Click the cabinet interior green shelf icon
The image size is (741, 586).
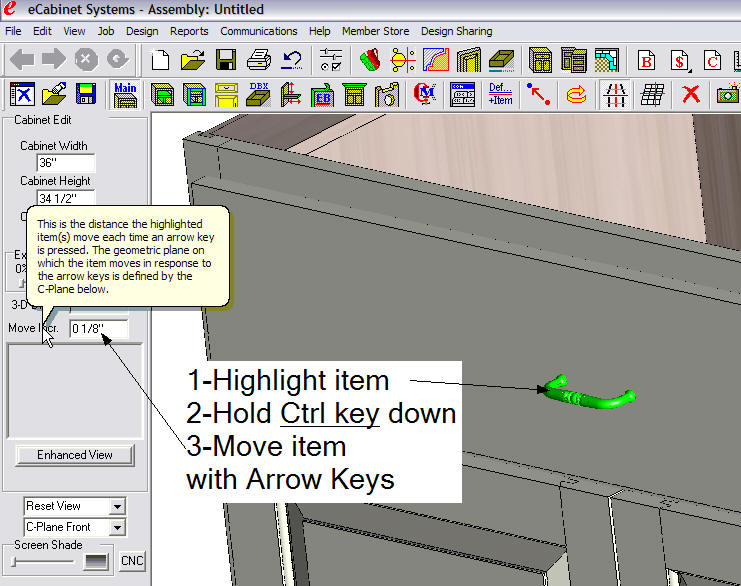[x=162, y=95]
